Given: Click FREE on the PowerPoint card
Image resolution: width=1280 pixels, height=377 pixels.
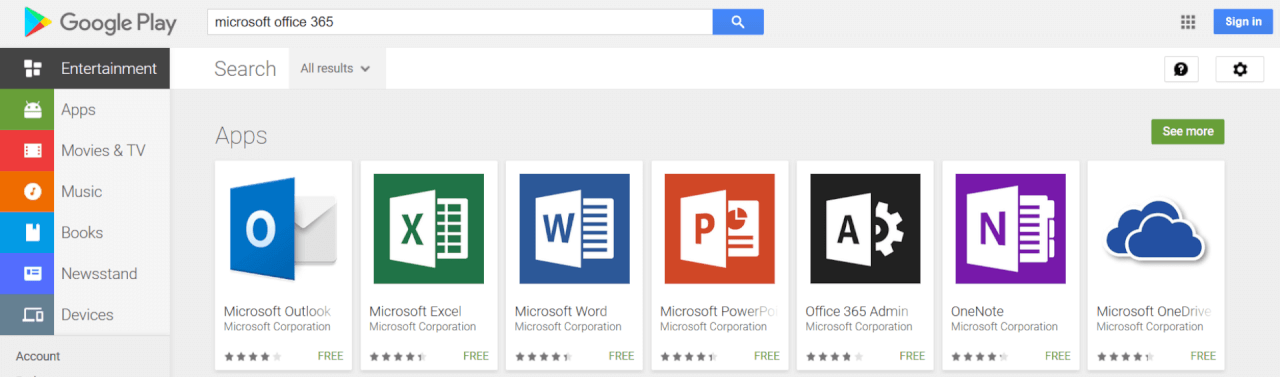Looking at the screenshot, I should point(767,356).
